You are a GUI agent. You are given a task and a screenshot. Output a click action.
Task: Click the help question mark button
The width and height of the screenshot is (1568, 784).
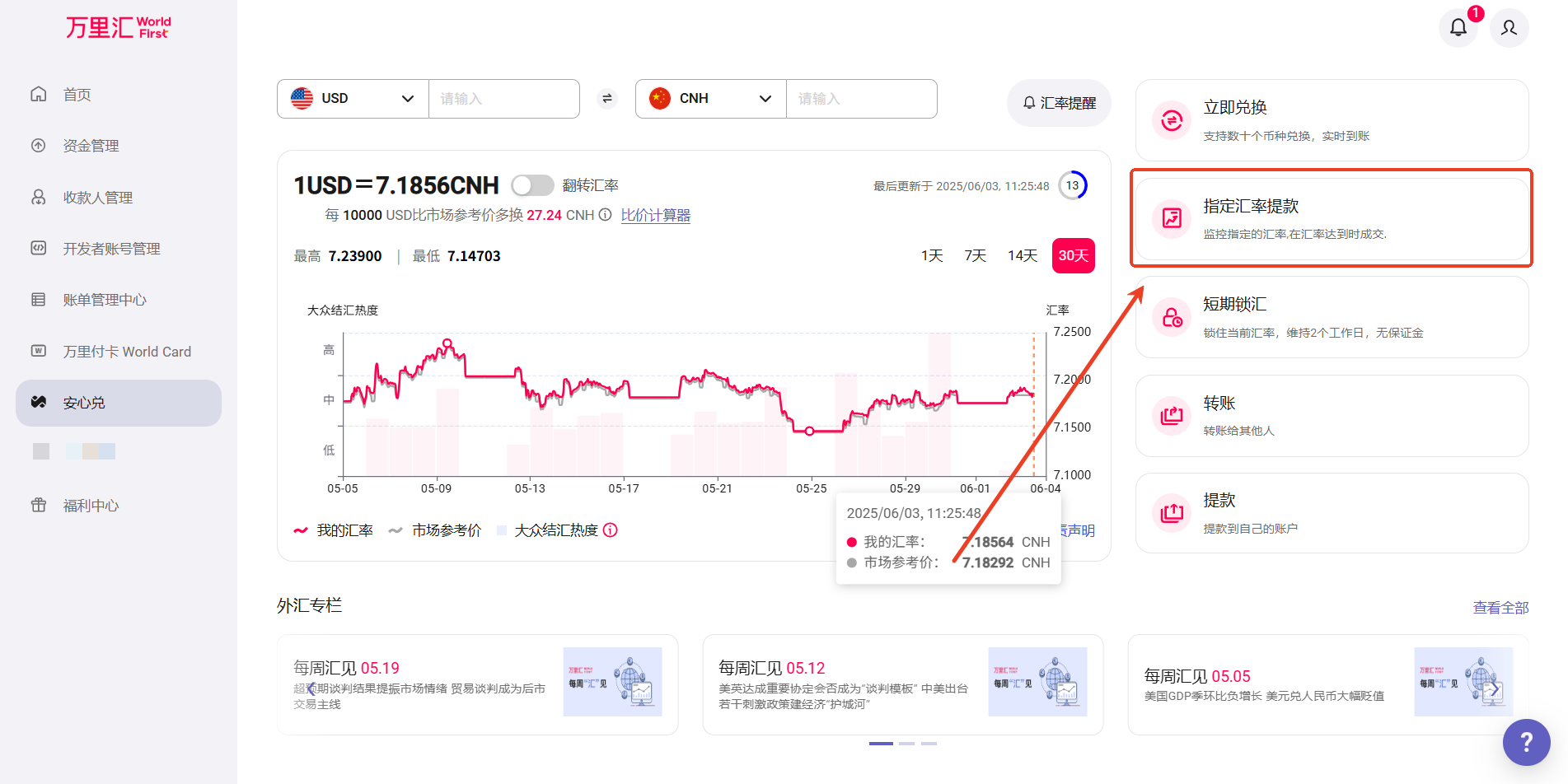[x=1526, y=742]
